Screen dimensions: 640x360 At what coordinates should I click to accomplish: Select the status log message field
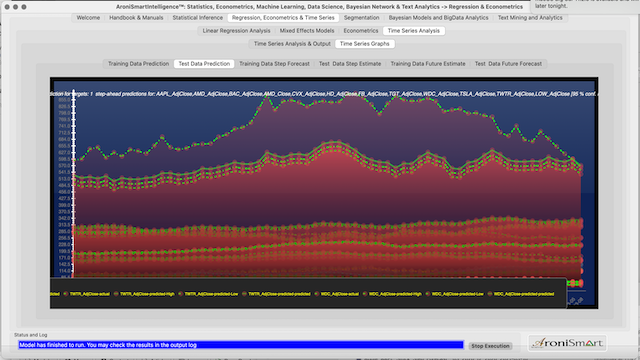(241, 345)
